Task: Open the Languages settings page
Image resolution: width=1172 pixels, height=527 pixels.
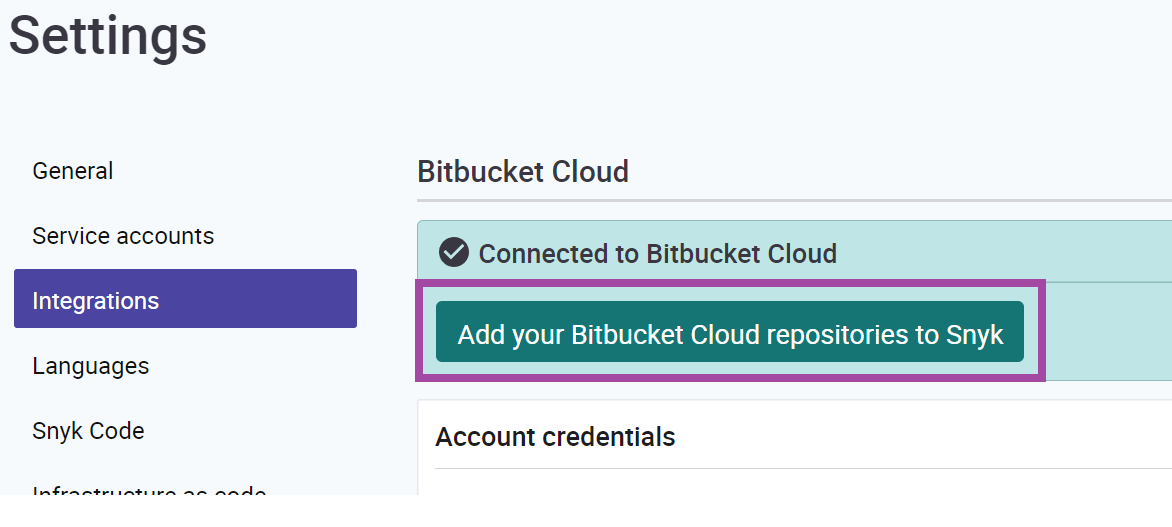Action: [91, 366]
